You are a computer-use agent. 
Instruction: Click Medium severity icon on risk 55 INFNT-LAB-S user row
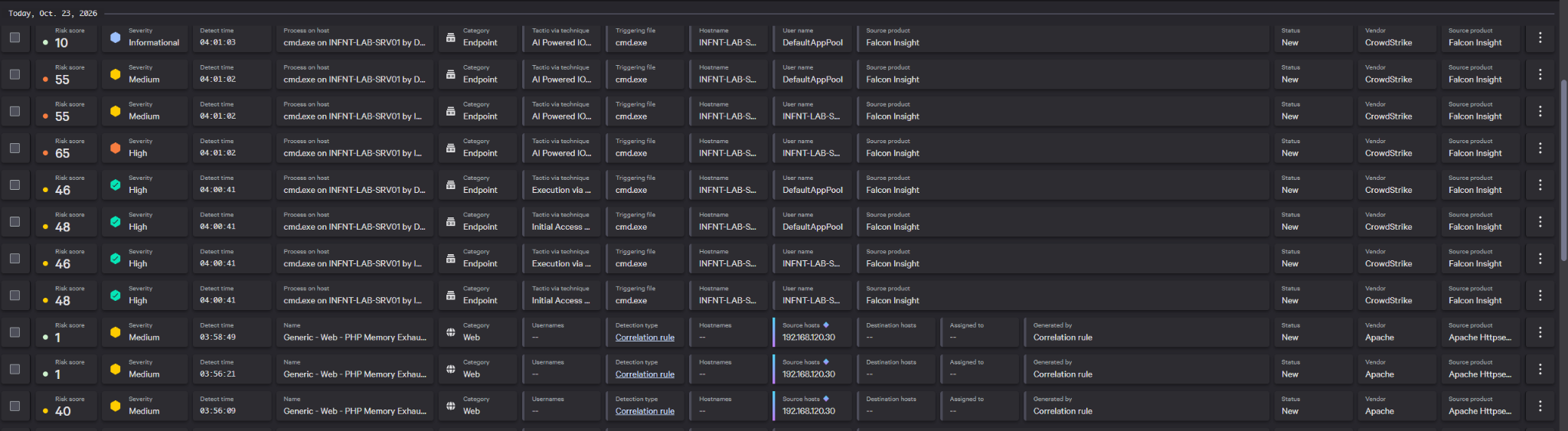[x=115, y=111]
